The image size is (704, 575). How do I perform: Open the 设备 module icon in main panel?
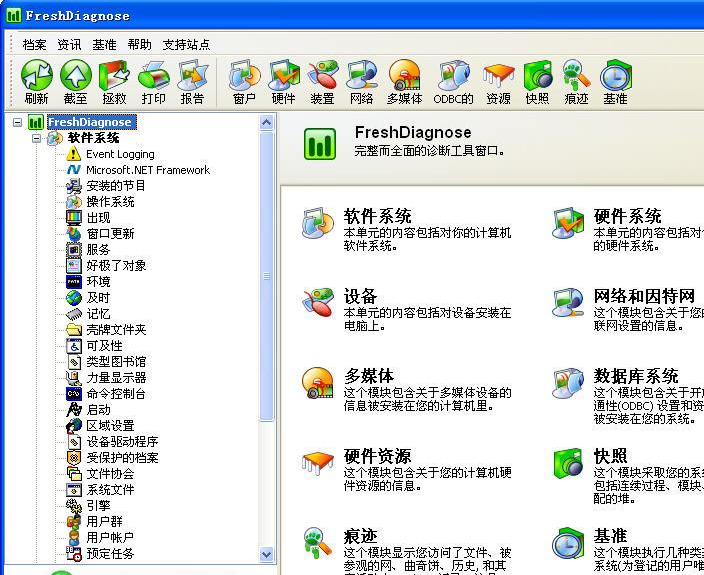(x=318, y=302)
